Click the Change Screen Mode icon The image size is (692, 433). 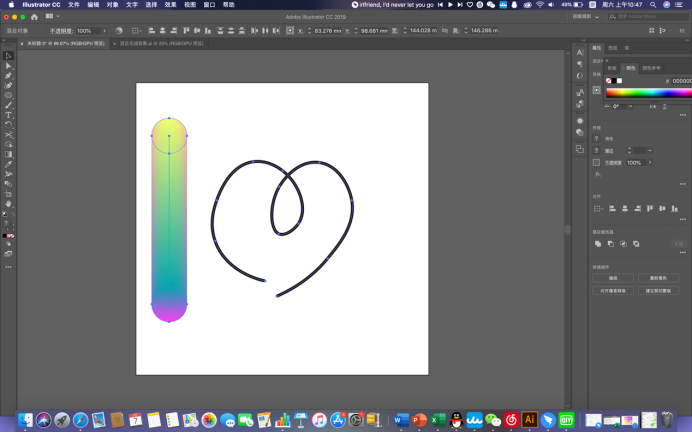(x=8, y=254)
